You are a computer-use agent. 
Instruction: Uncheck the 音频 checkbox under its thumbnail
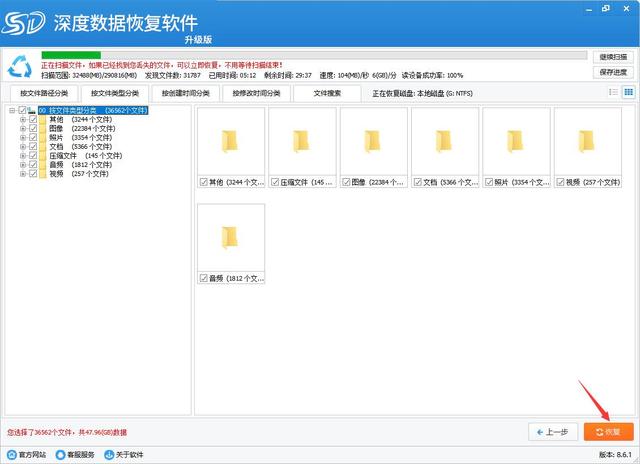[x=204, y=278]
